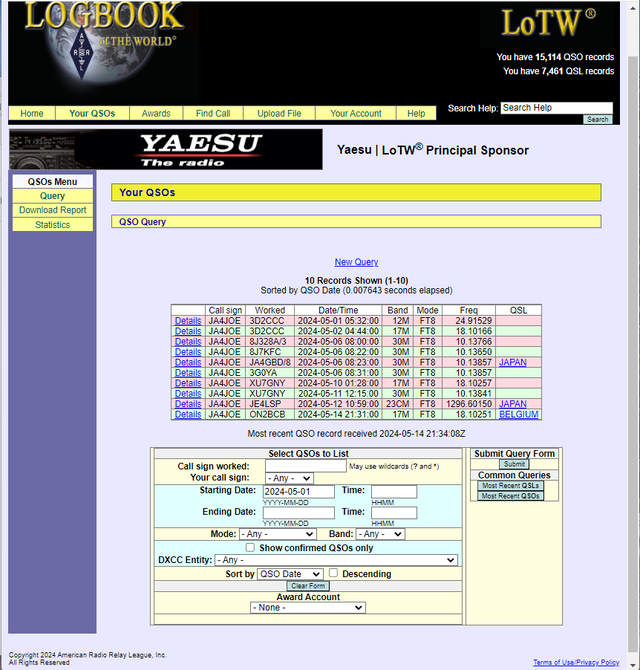Viewport: 640px width, 670px height.
Task: Click the Worked column header
Action: pyautogui.click(x=270, y=310)
